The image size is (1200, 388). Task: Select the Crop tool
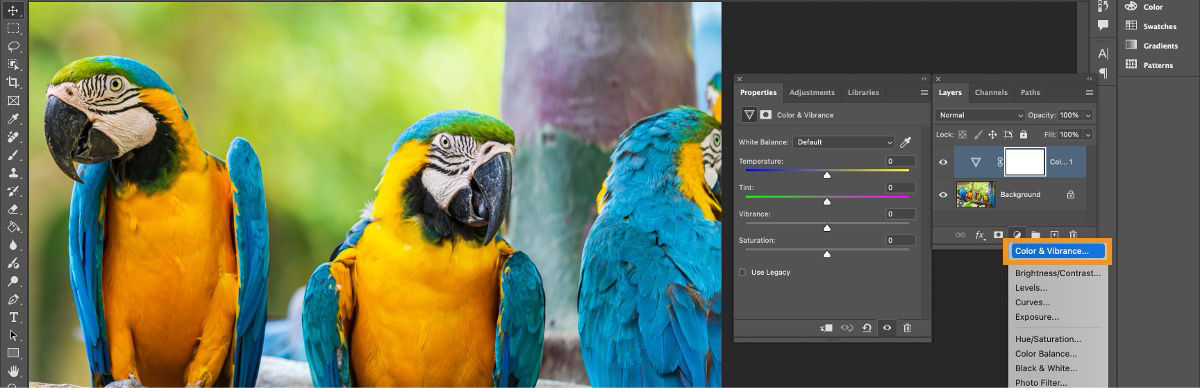14,82
